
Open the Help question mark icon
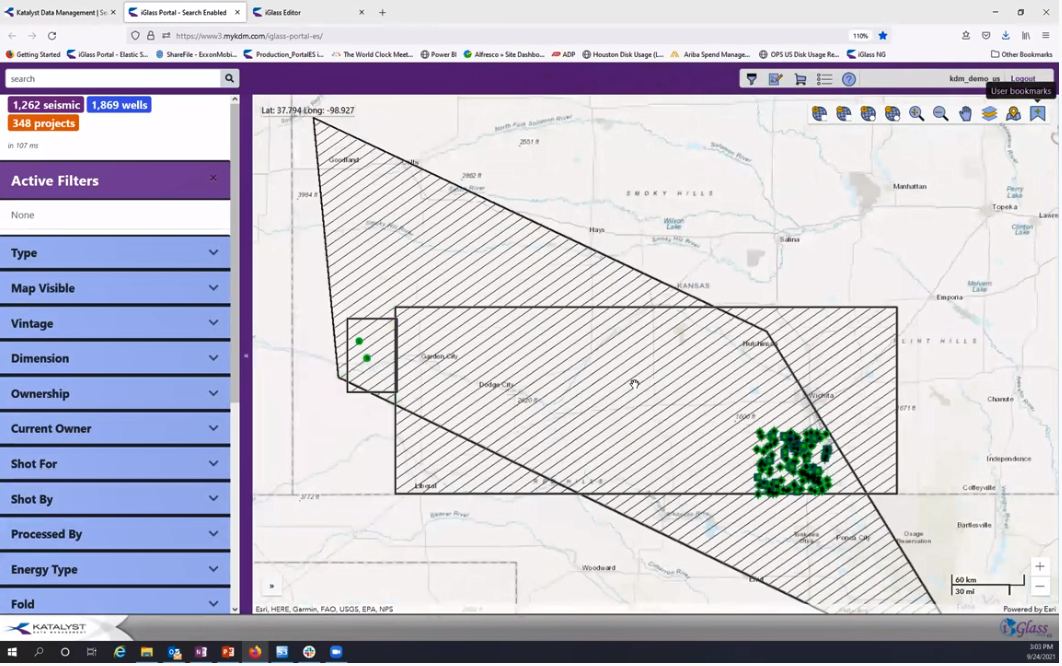tap(849, 79)
